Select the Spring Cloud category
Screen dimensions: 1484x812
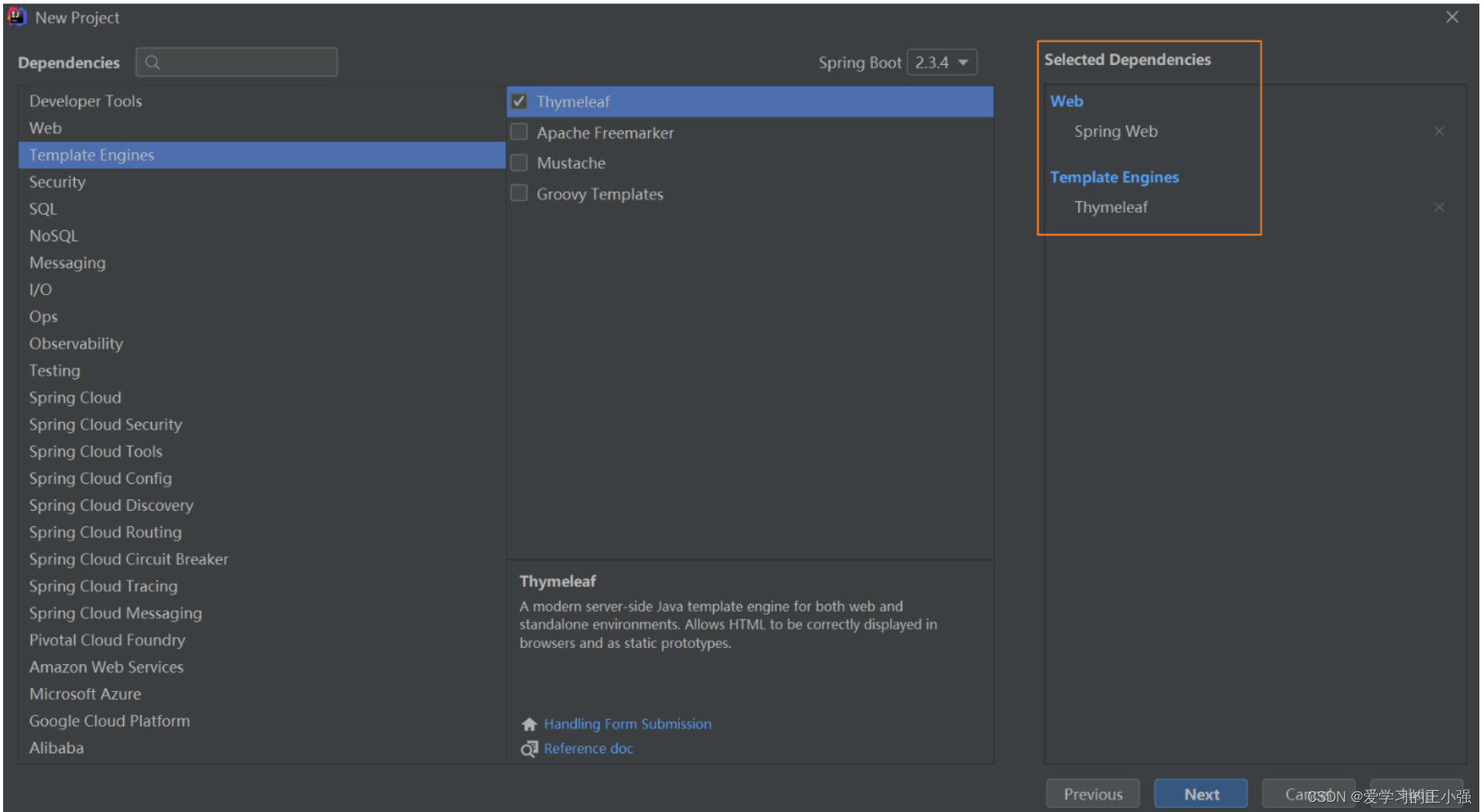pos(262,398)
